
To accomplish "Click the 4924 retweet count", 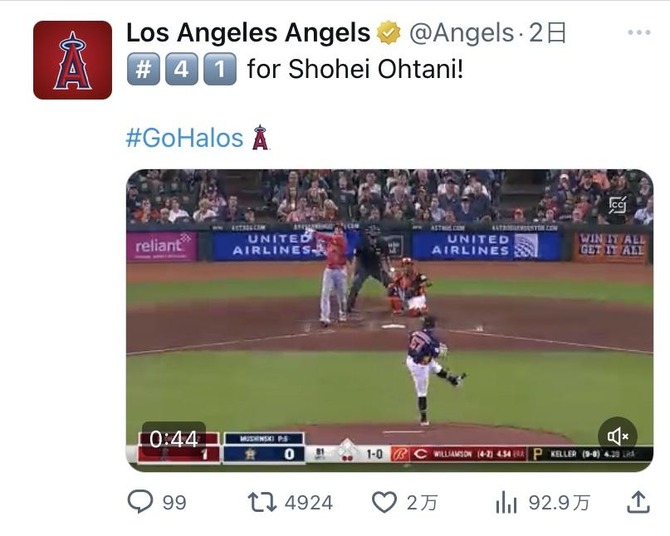I will tap(309, 502).
